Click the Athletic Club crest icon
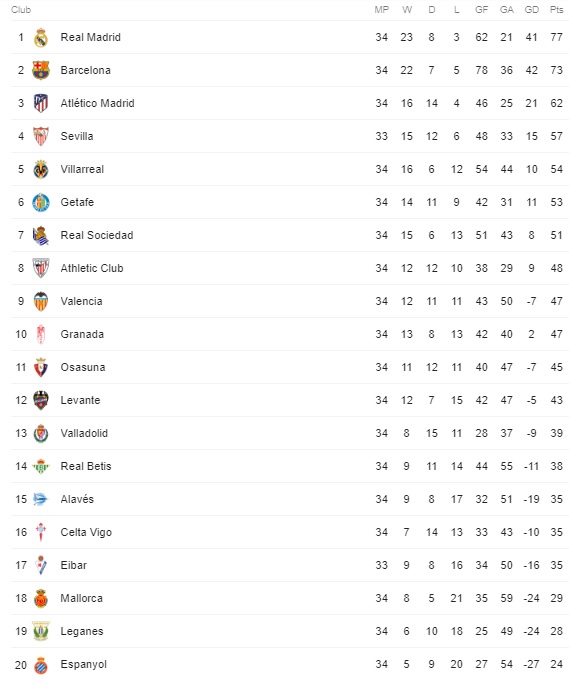Viewport: 572px width, 687px height. [x=41, y=268]
